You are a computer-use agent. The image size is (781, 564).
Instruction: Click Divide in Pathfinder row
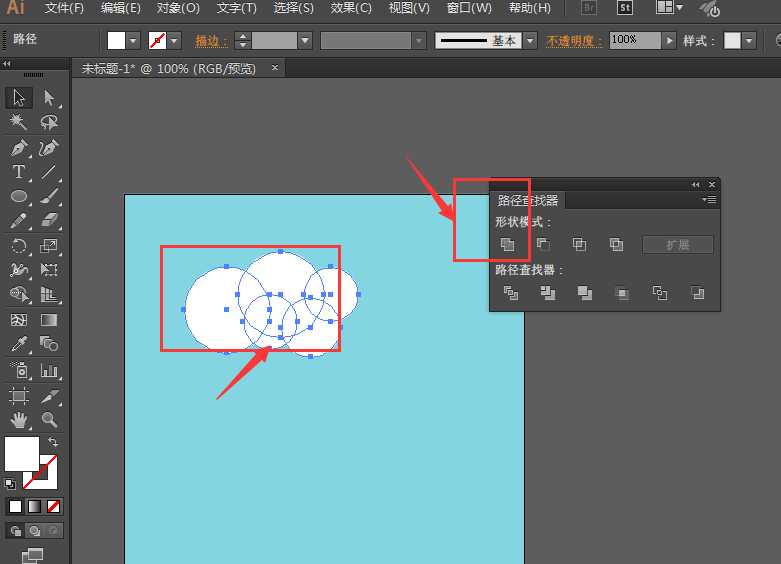[x=511, y=293]
